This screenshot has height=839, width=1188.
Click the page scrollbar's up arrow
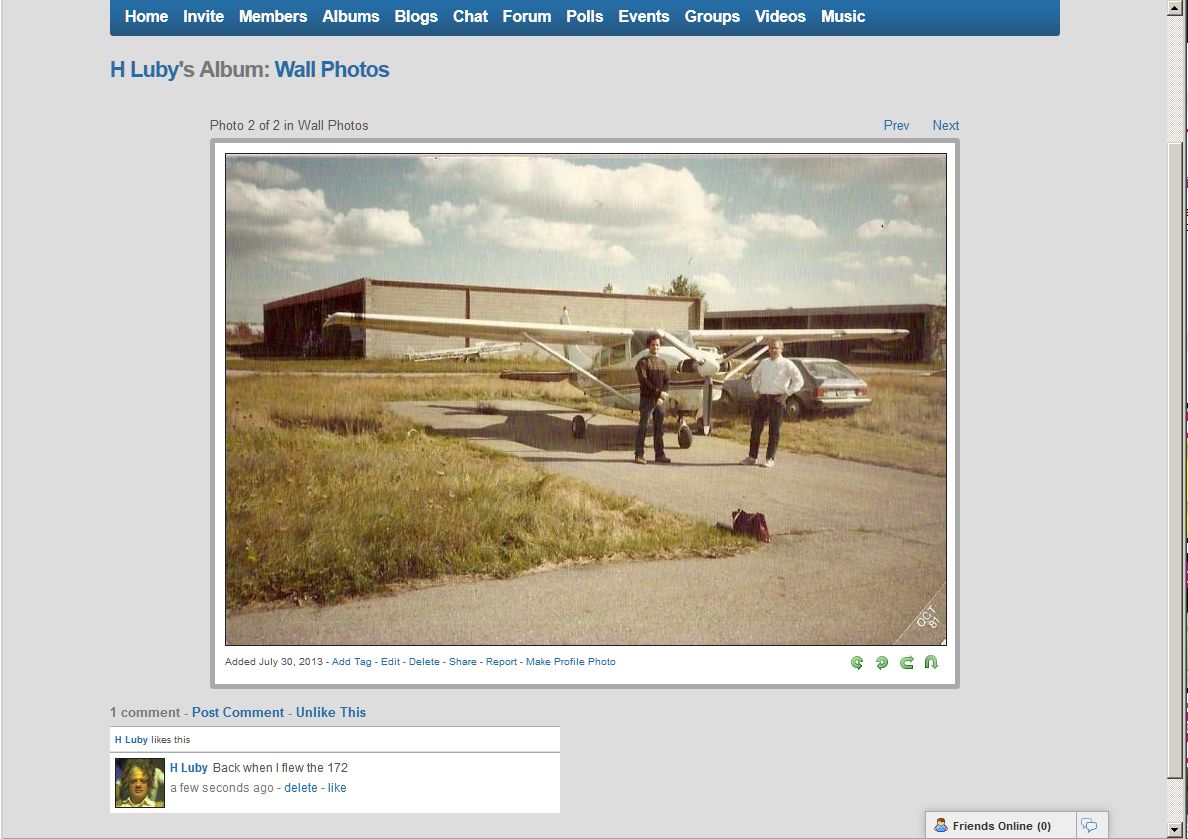click(x=1175, y=7)
